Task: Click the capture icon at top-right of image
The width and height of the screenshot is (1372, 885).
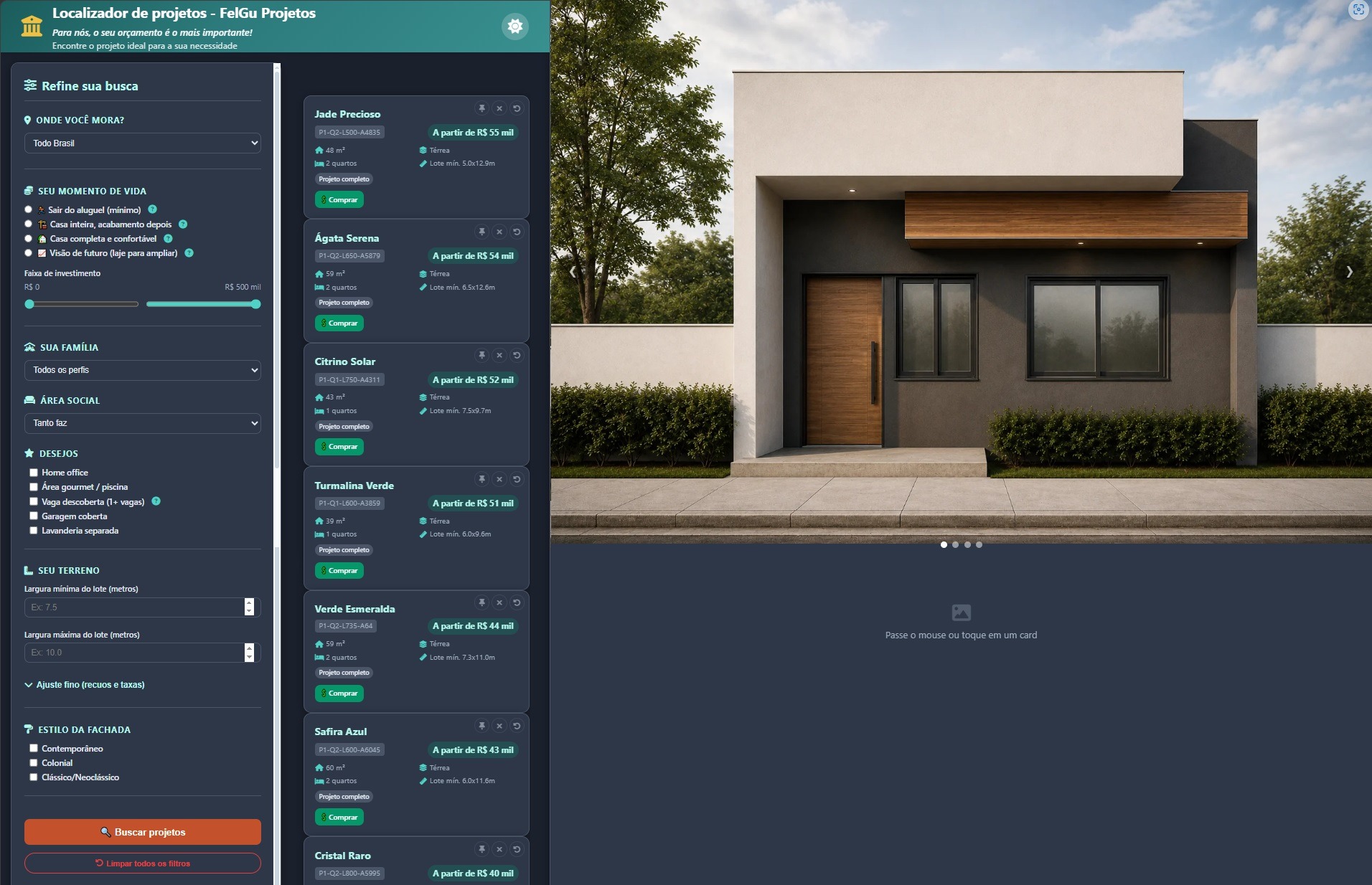Action: click(x=1358, y=10)
